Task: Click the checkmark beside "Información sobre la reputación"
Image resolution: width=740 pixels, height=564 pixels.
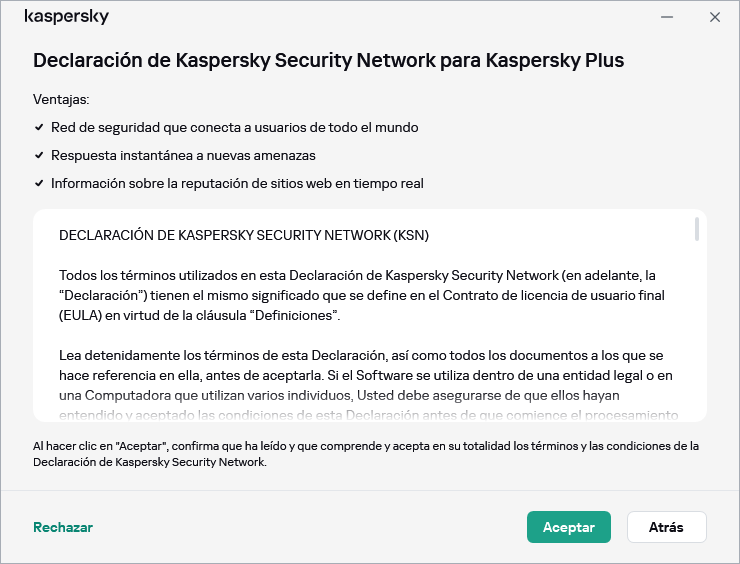Action: [x=39, y=184]
